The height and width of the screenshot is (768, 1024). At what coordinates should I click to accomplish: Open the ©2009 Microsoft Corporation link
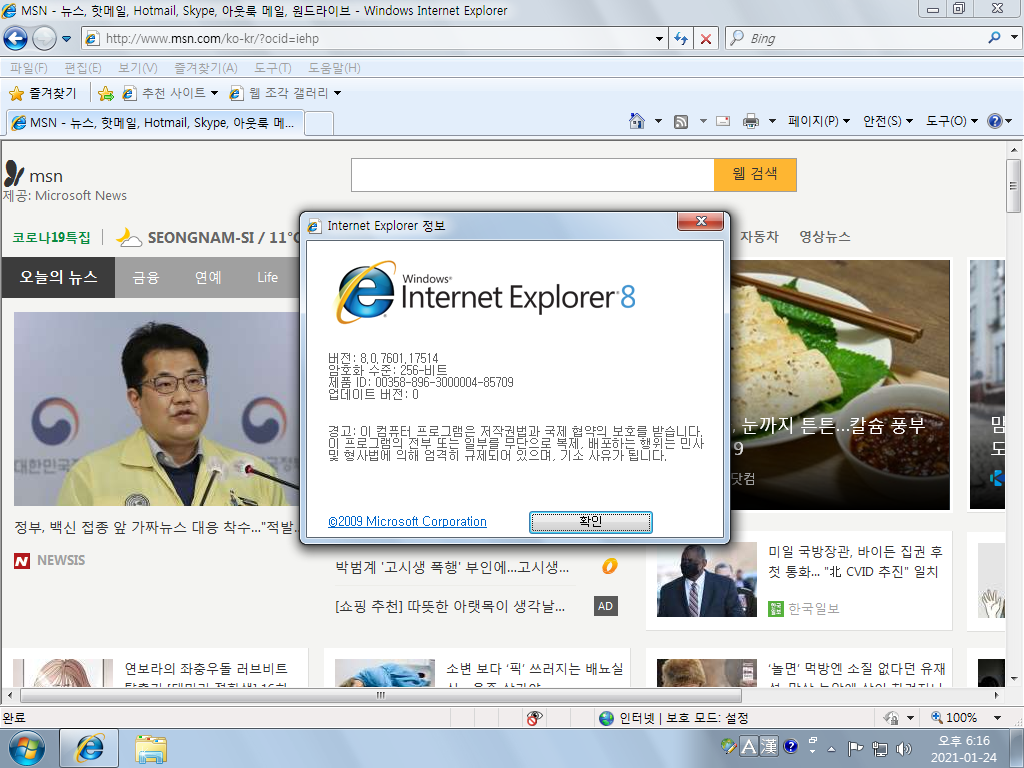(x=408, y=521)
